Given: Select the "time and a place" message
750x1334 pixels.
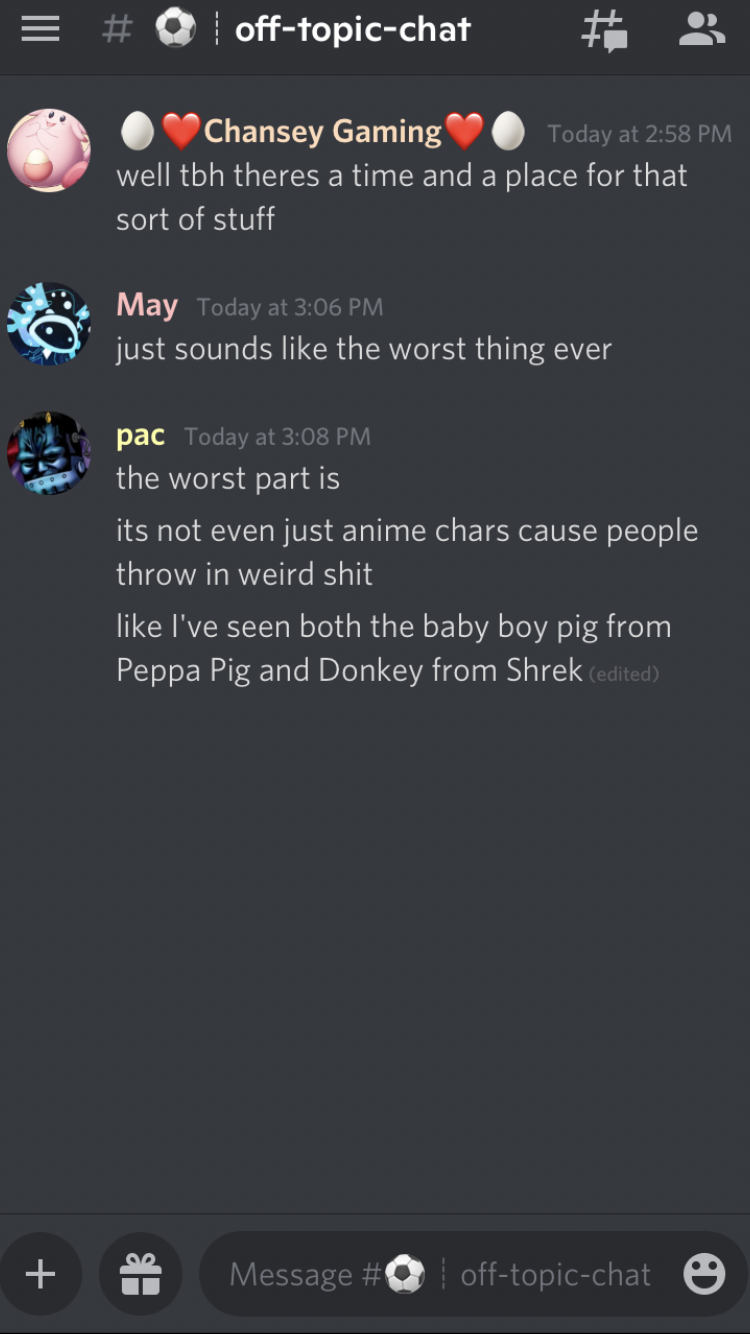Looking at the screenshot, I should coord(402,197).
